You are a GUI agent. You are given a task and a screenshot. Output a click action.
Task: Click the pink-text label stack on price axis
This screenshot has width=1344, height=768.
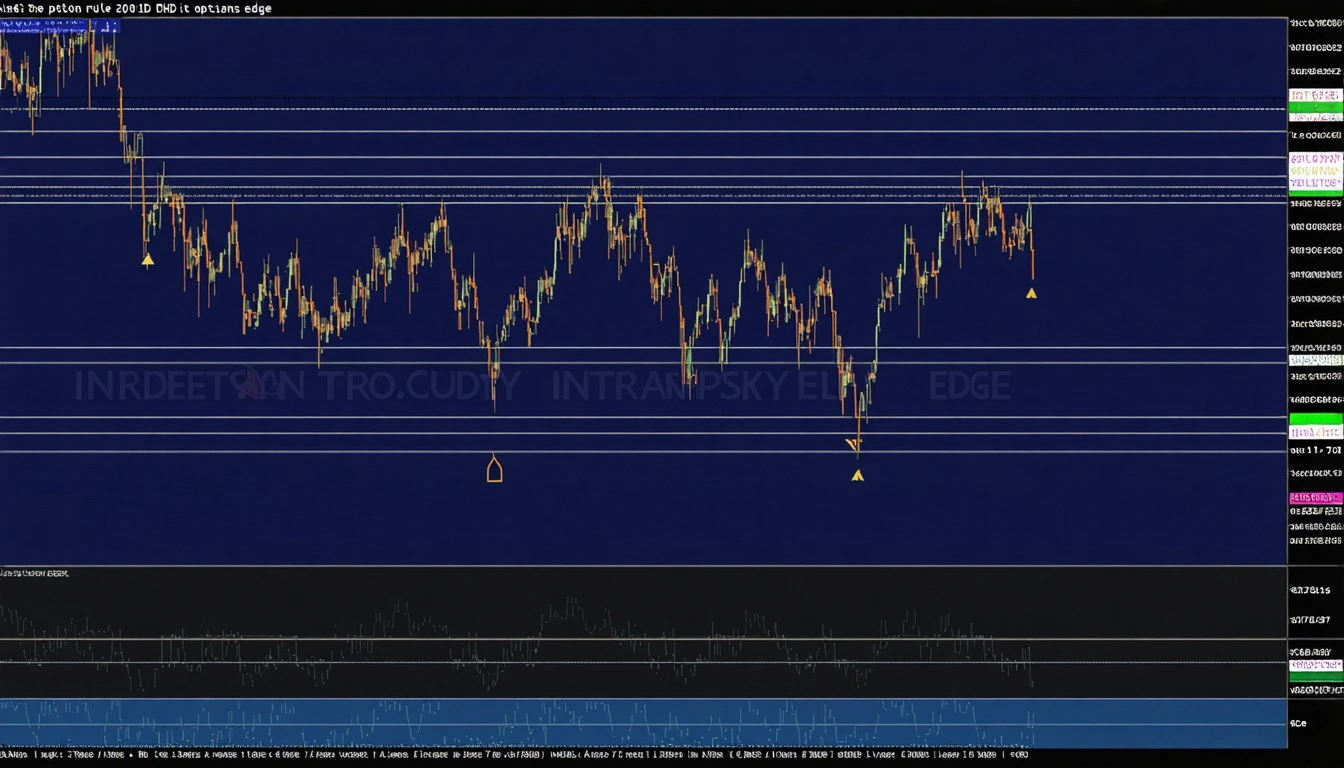tap(1315, 171)
